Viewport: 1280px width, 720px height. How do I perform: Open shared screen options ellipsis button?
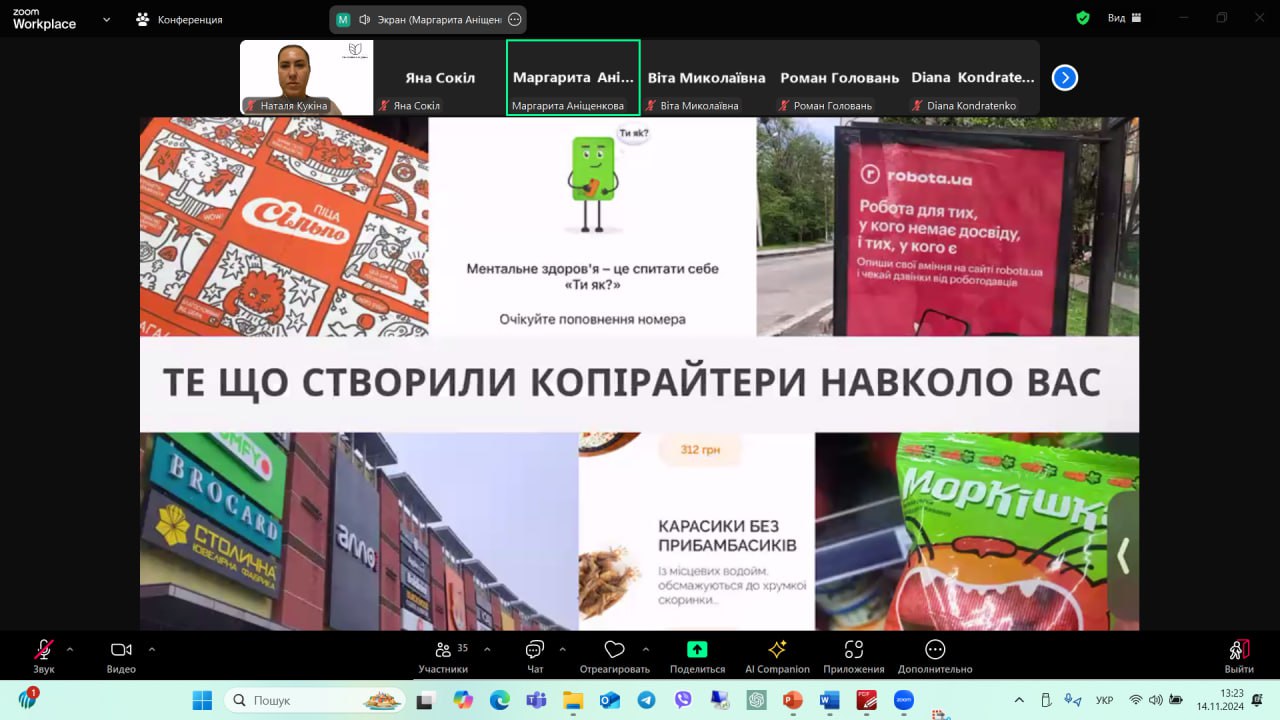(515, 19)
